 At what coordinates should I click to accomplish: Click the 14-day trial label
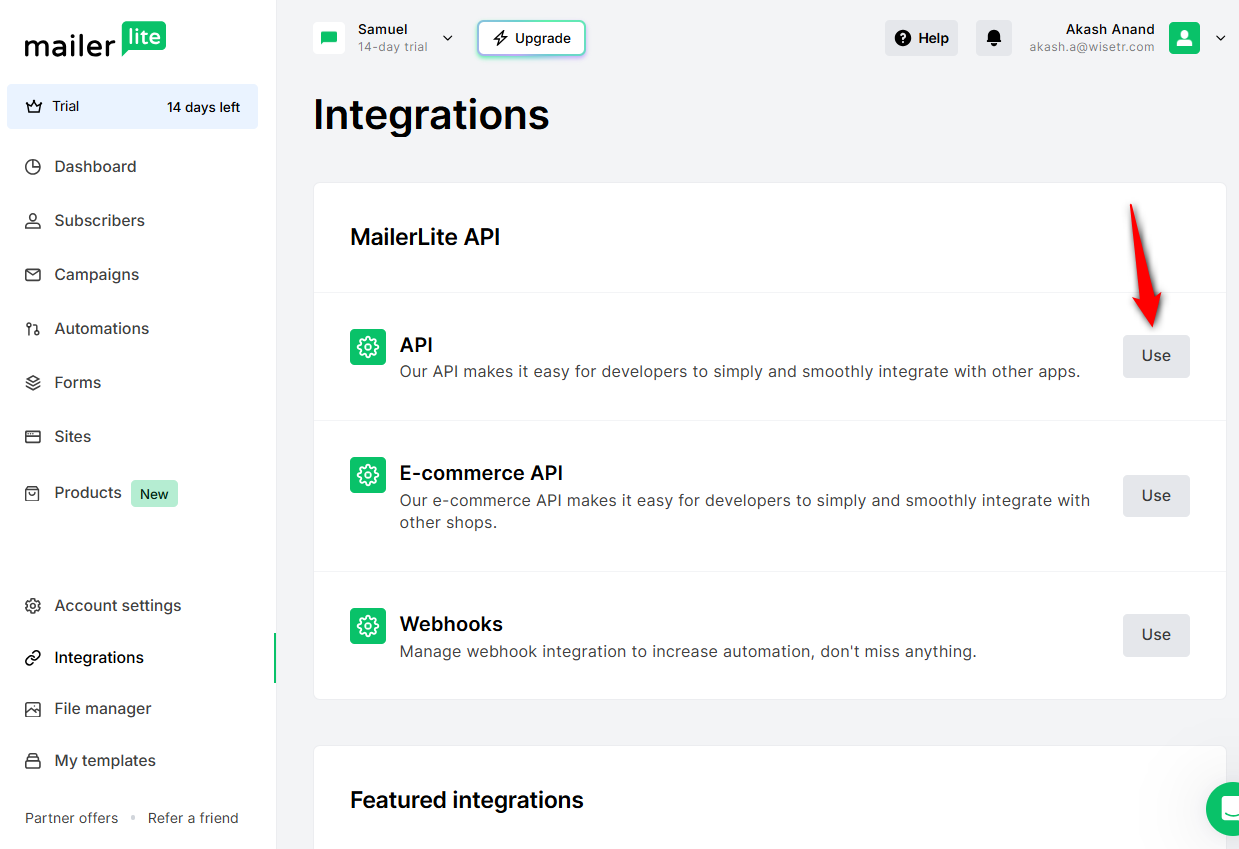[393, 47]
